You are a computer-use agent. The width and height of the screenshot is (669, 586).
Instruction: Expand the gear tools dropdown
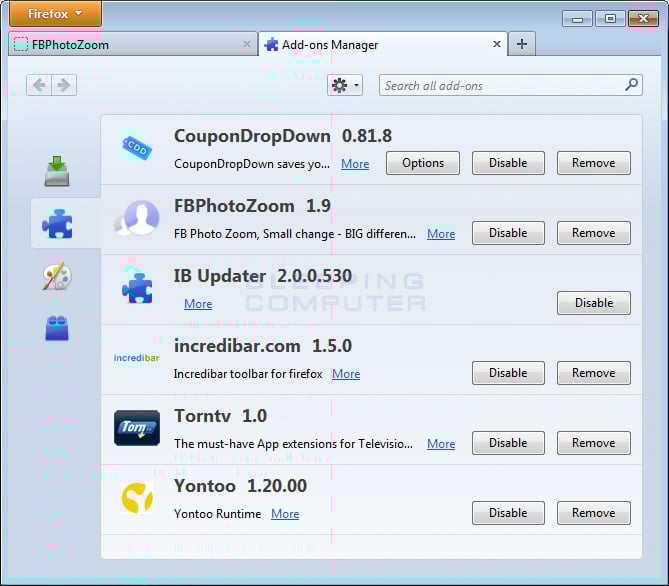point(345,85)
